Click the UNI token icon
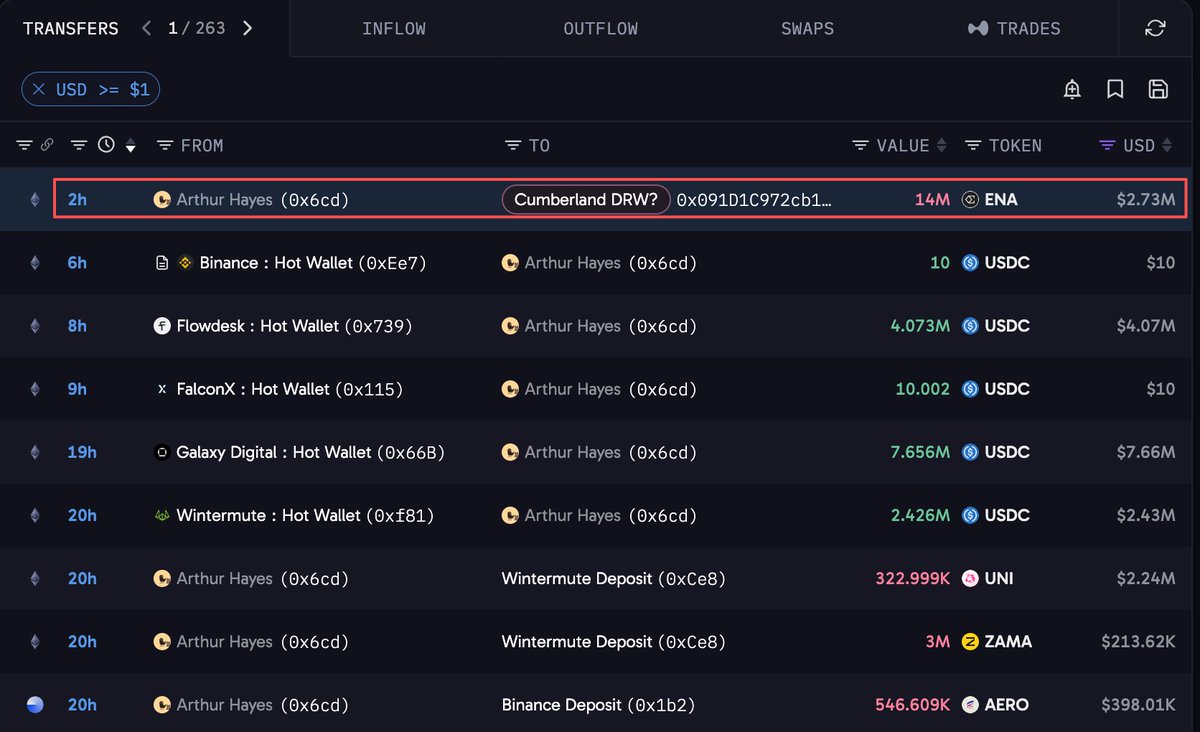The width and height of the screenshot is (1200, 732). [x=969, y=578]
